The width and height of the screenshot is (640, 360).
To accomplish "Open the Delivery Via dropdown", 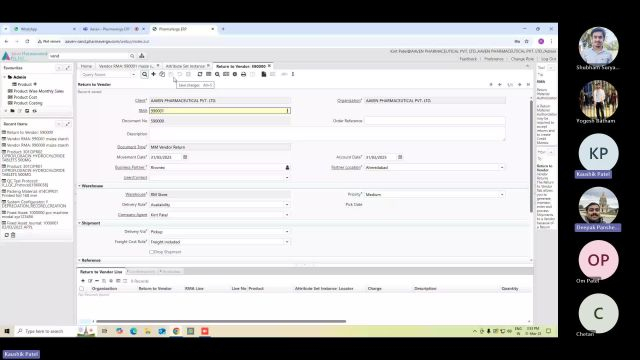I will click(x=287, y=232).
